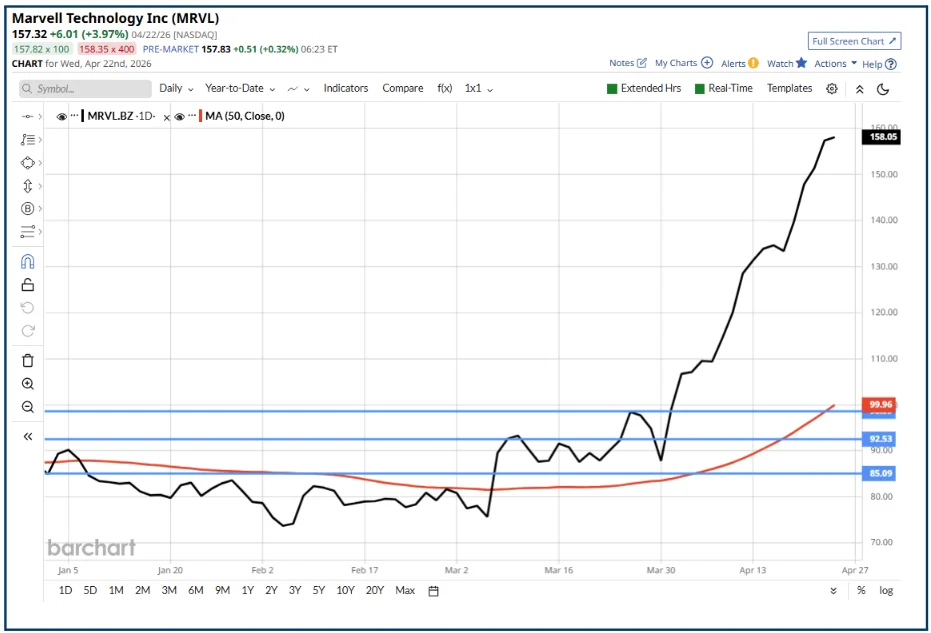
Task: Open the Alerts warning icon
Action: (x=753, y=63)
